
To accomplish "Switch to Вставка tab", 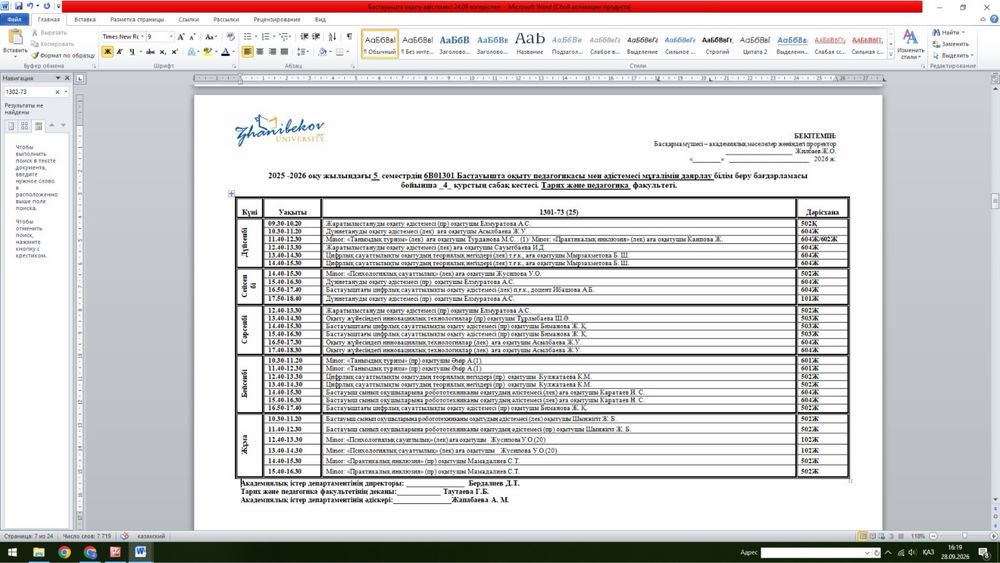I will tap(85, 20).
